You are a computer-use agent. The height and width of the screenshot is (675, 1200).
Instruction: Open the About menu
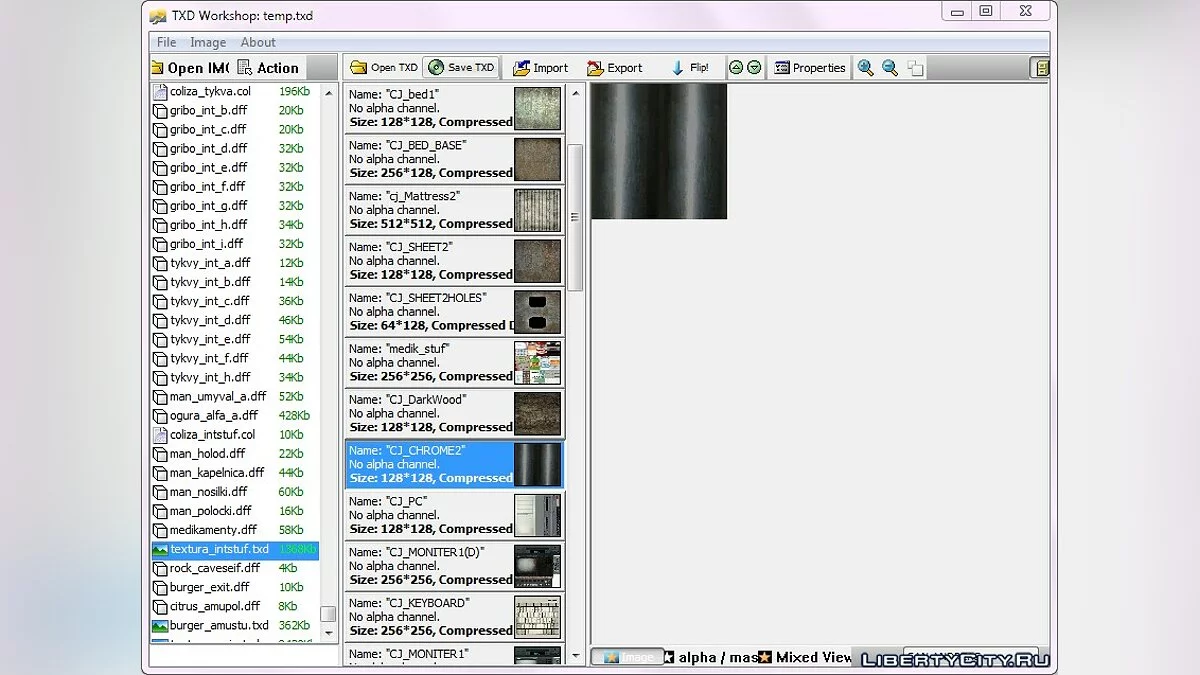point(257,42)
